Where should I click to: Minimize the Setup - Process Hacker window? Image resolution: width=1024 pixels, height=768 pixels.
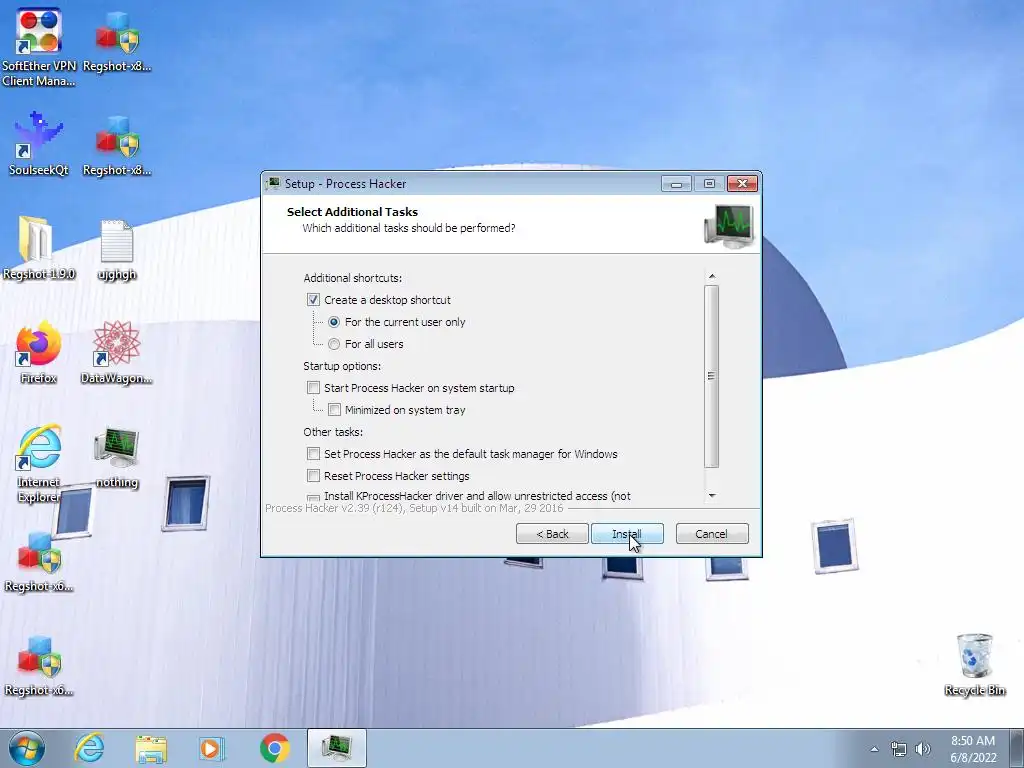click(676, 184)
